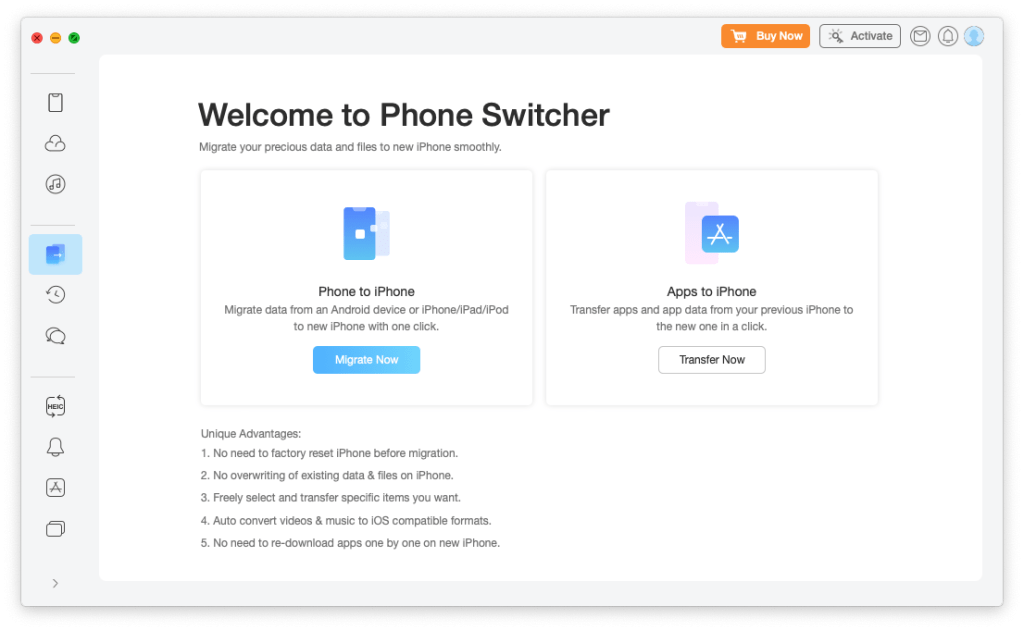This screenshot has height=631, width=1024.
Task: Expand the sidebar with the chevron
Action: (x=56, y=583)
